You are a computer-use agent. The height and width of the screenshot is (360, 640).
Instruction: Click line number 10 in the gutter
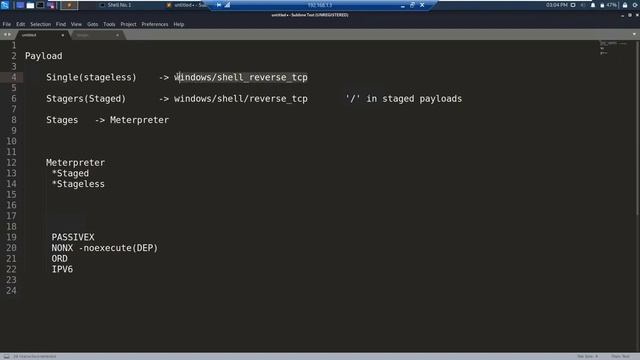(11, 141)
